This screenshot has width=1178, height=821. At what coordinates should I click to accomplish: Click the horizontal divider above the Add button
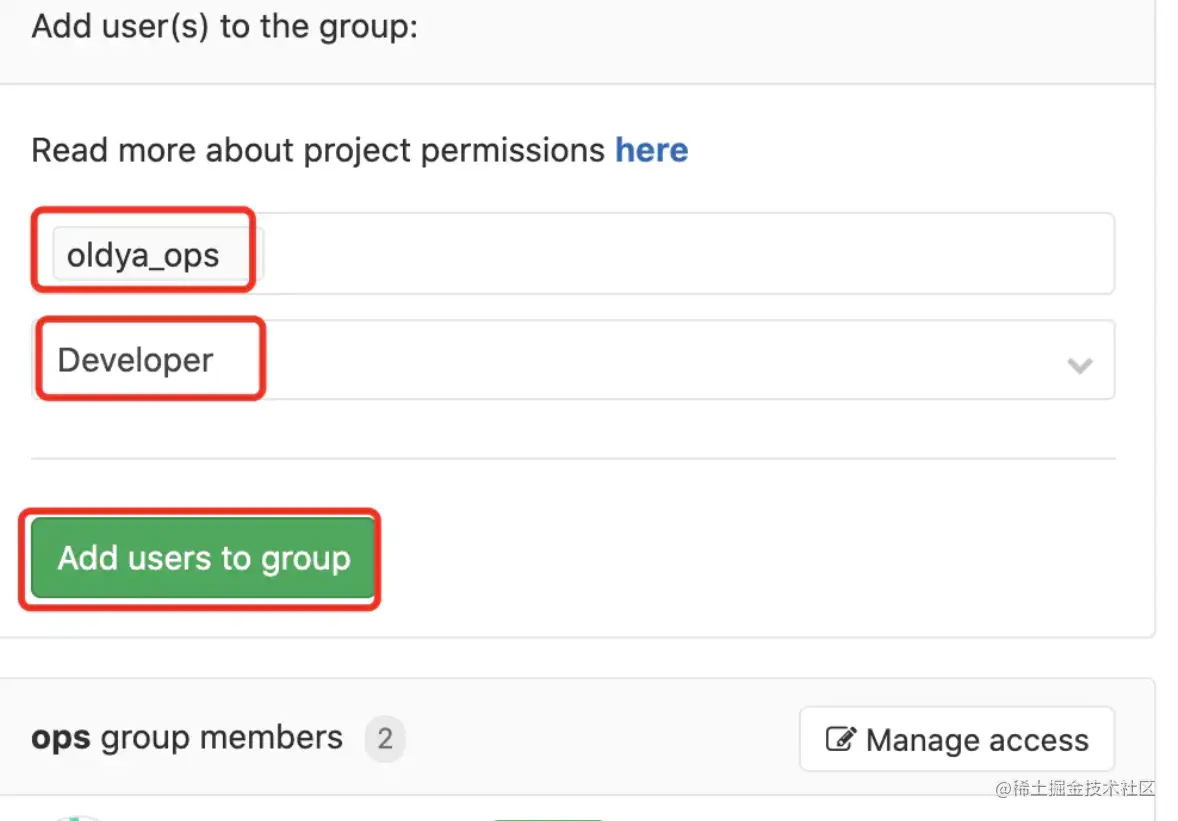573,457
